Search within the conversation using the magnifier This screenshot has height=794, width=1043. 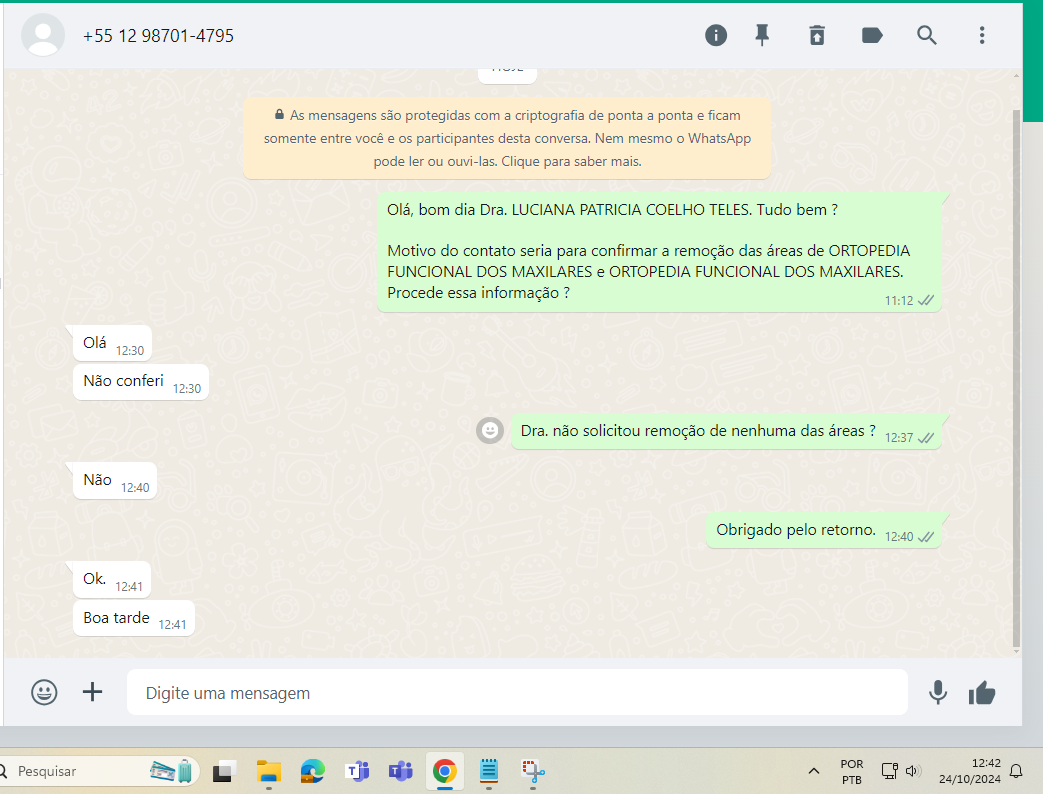(x=927, y=35)
